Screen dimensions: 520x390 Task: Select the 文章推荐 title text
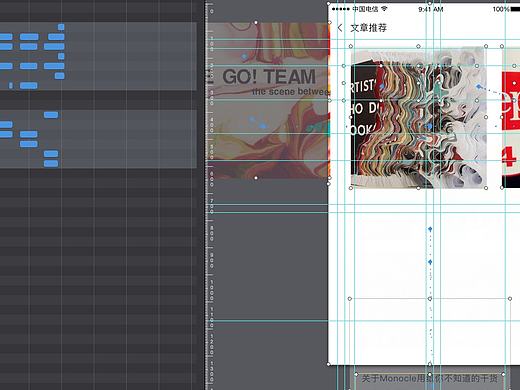coord(368,28)
